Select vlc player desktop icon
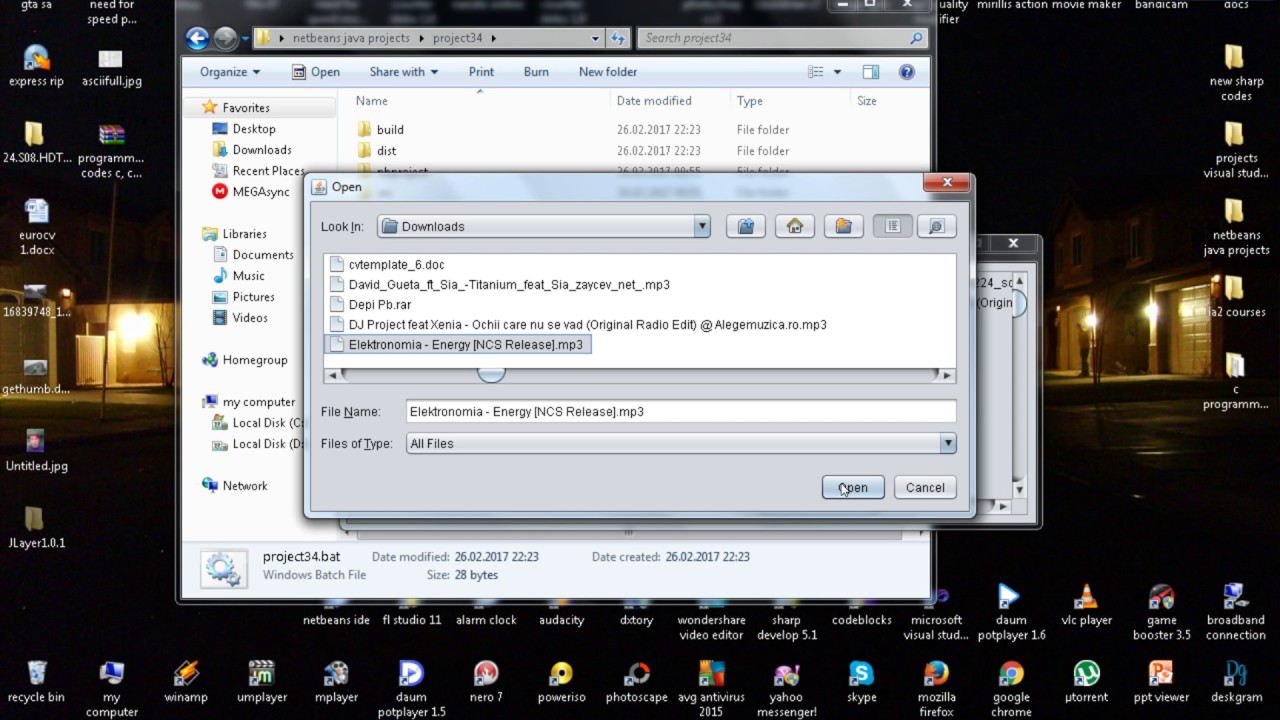Screen dimensions: 1280x720 point(1086,605)
